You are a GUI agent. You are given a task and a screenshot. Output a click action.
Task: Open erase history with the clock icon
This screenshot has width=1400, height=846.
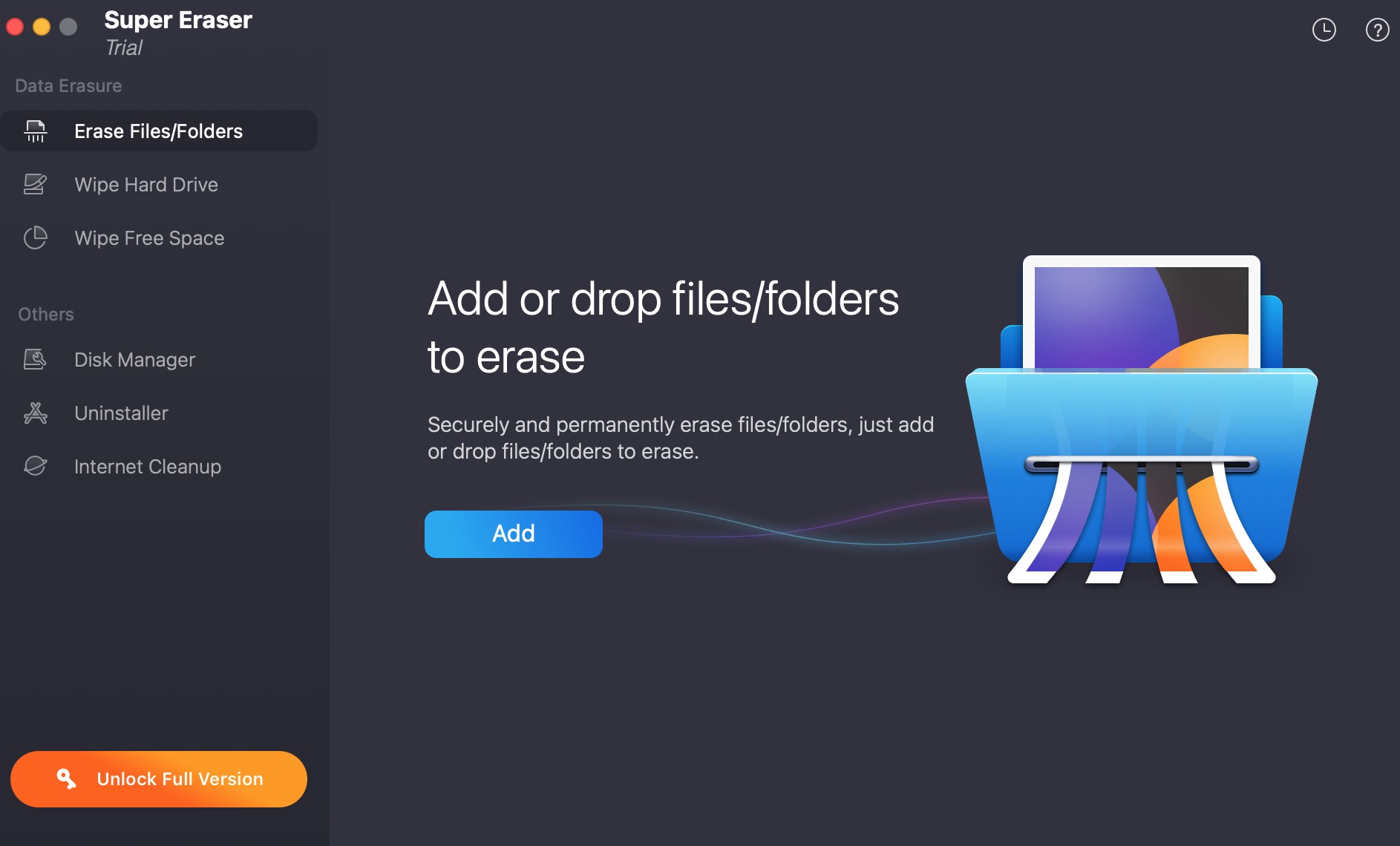[x=1324, y=30]
